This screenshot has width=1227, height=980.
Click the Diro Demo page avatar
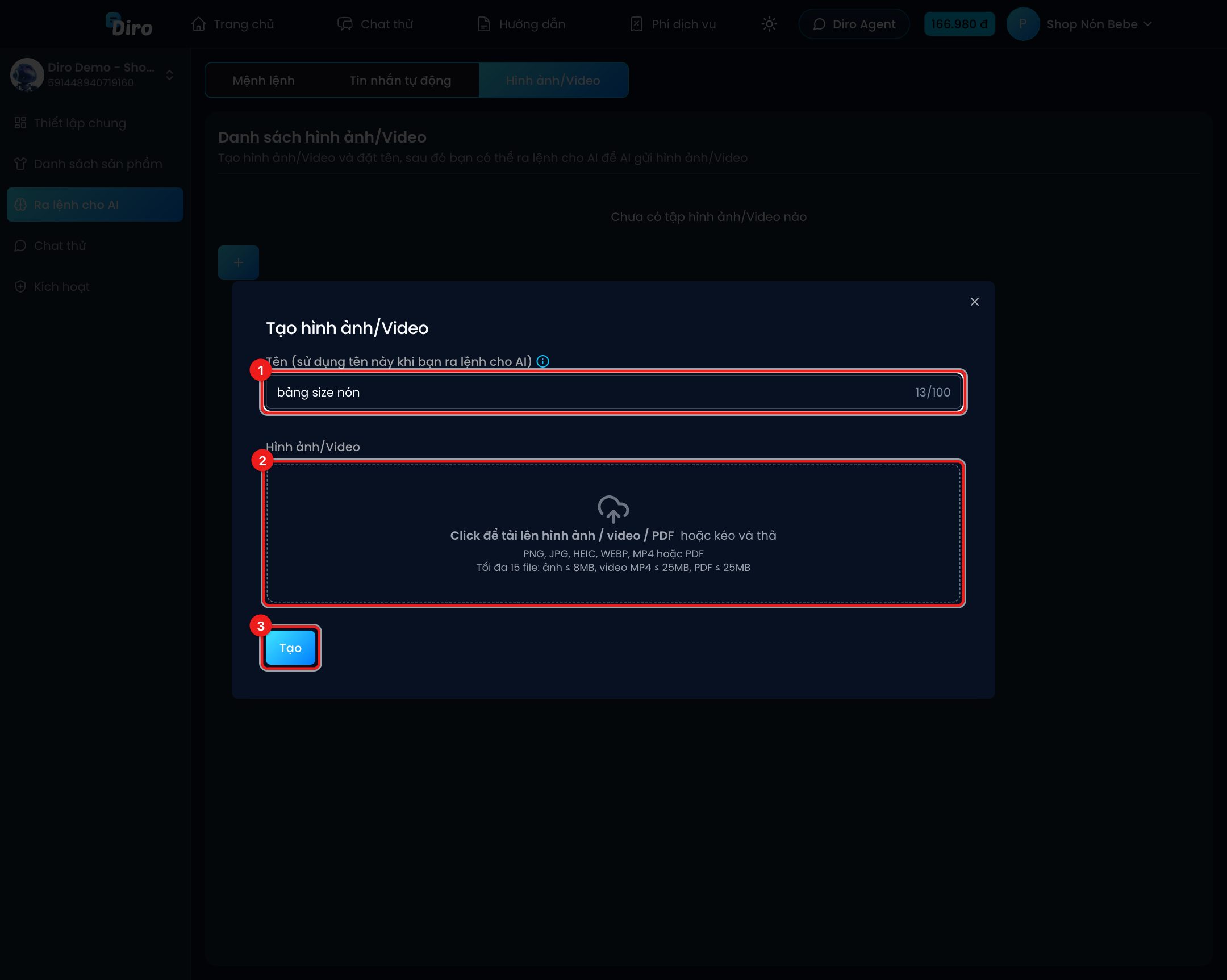pos(27,74)
